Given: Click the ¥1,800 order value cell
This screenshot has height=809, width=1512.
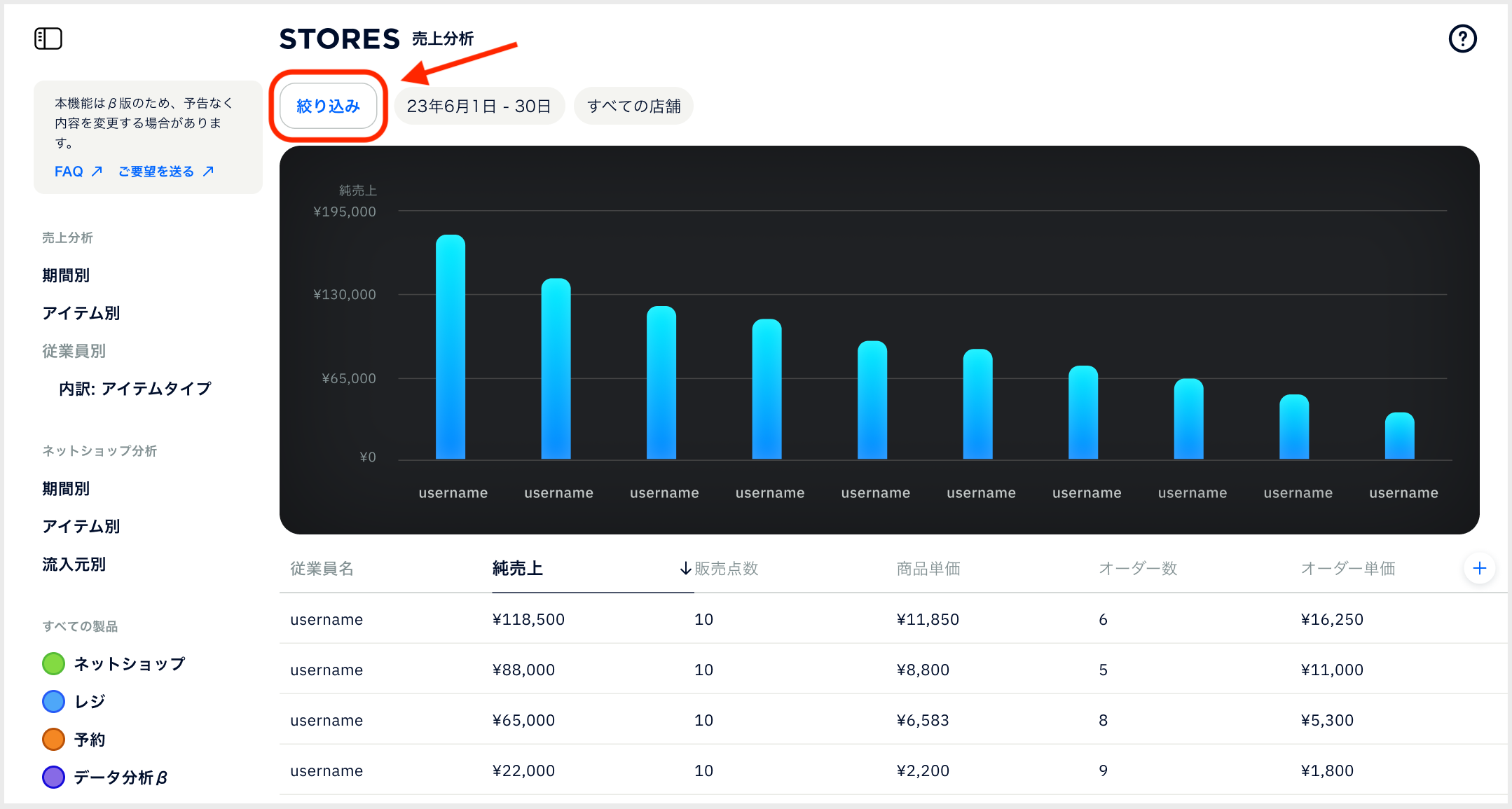Looking at the screenshot, I should click(x=1327, y=770).
